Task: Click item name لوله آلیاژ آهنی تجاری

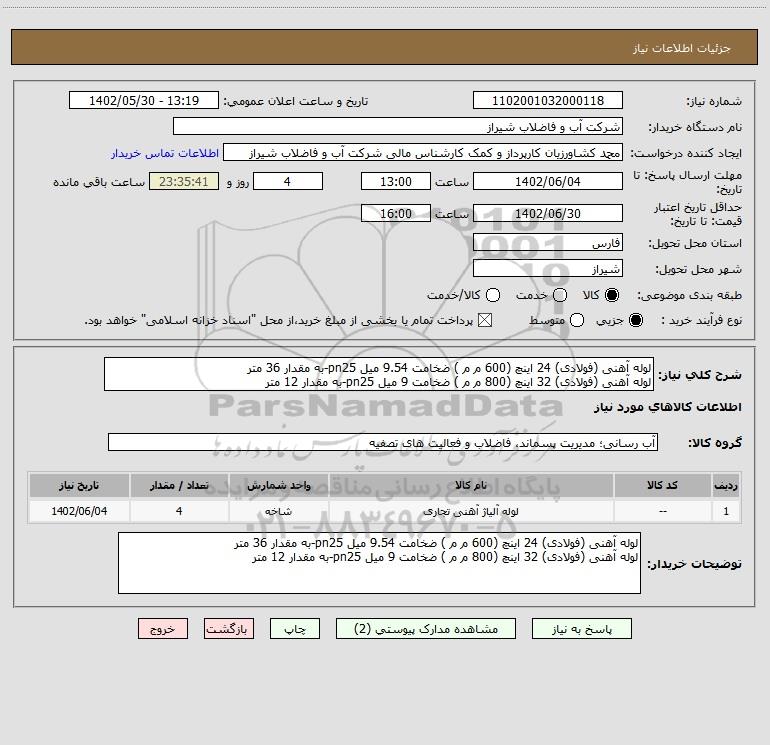Action: pos(471,511)
